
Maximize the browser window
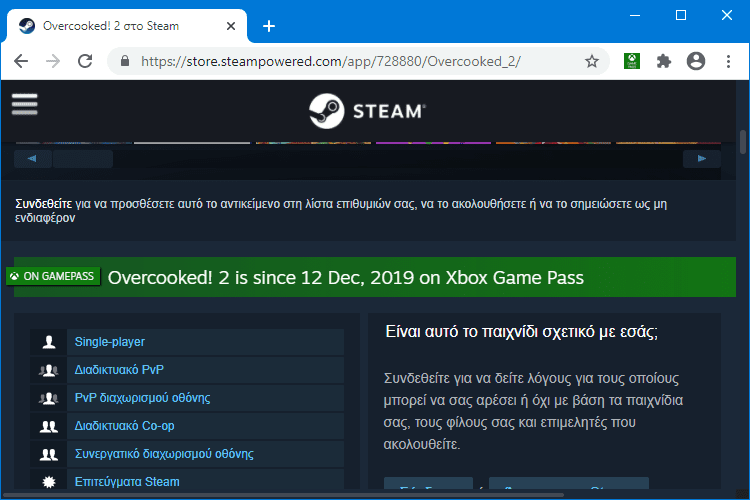pyautogui.click(x=681, y=15)
